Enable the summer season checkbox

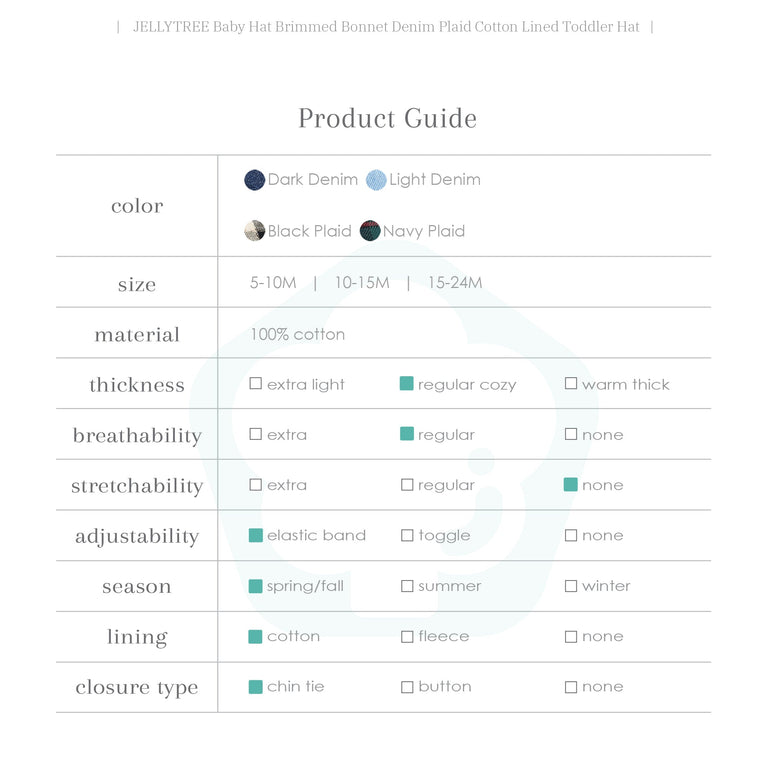tap(407, 586)
